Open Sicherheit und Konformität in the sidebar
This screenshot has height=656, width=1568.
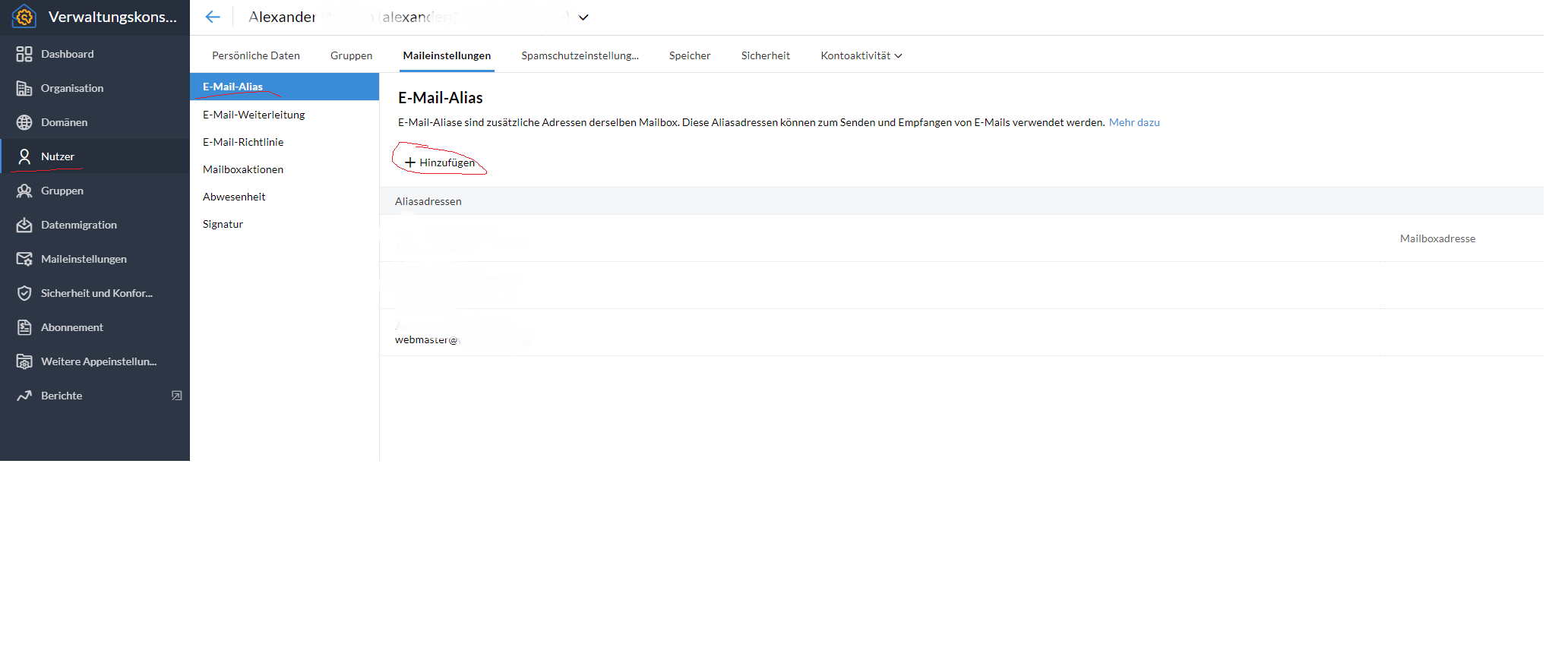(95, 293)
